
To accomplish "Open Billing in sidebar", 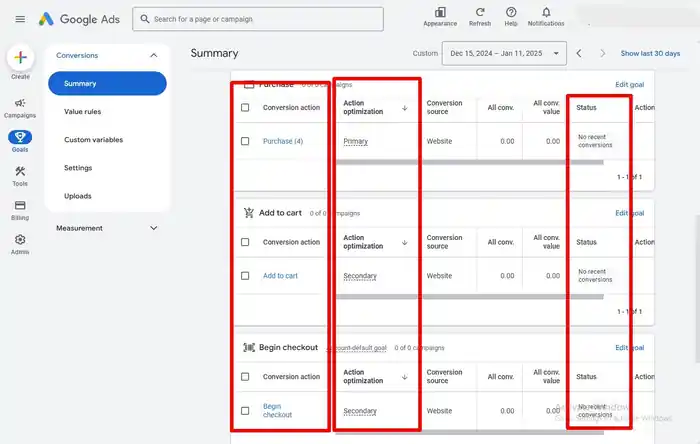I will click(20, 210).
